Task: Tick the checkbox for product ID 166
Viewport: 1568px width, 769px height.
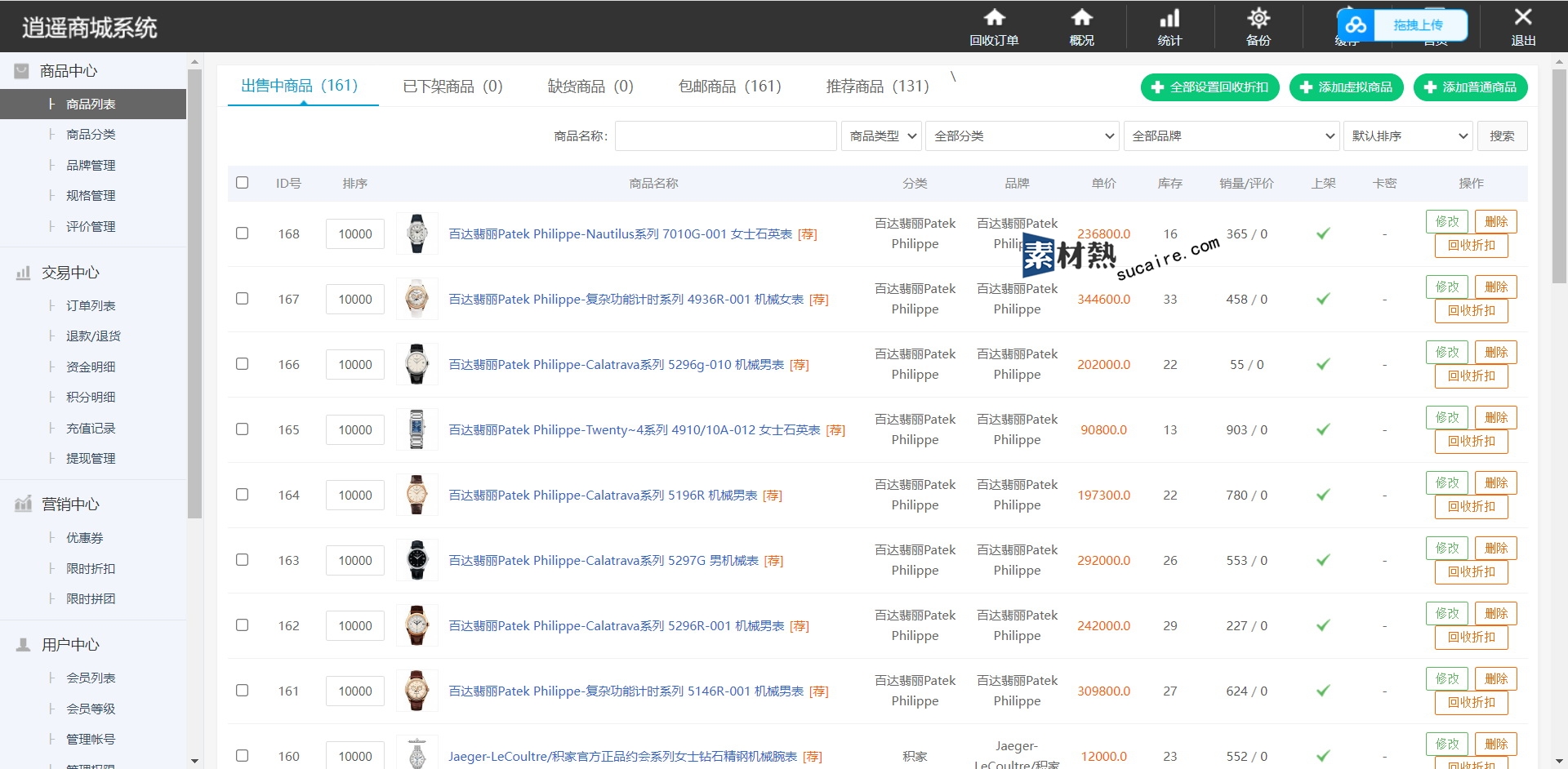Action: (x=242, y=363)
